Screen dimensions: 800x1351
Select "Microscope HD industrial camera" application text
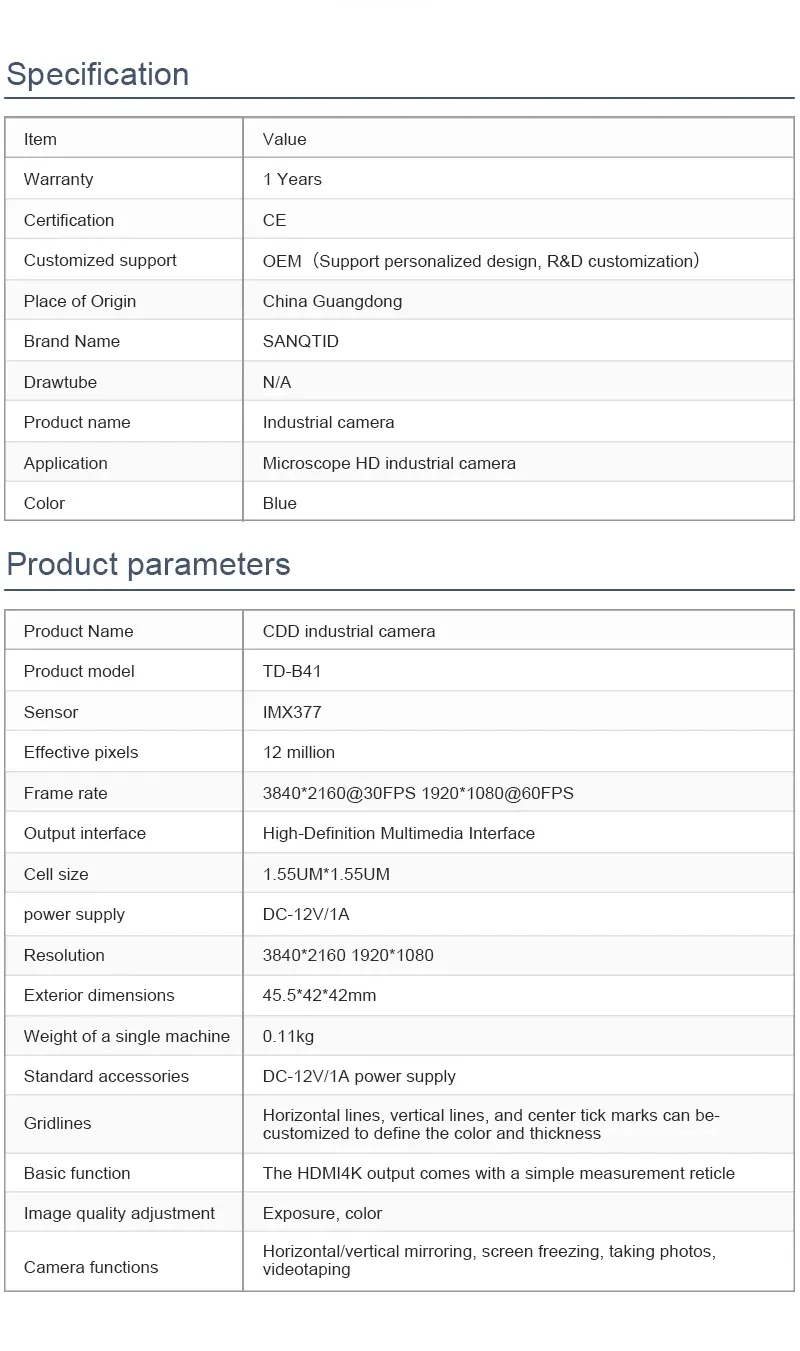(x=389, y=463)
